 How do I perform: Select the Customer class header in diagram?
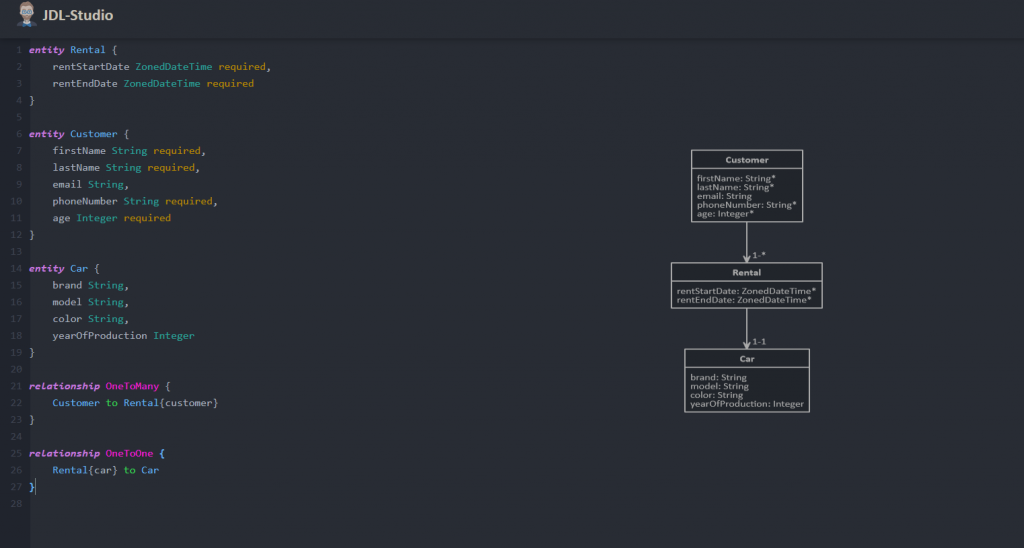[746, 160]
